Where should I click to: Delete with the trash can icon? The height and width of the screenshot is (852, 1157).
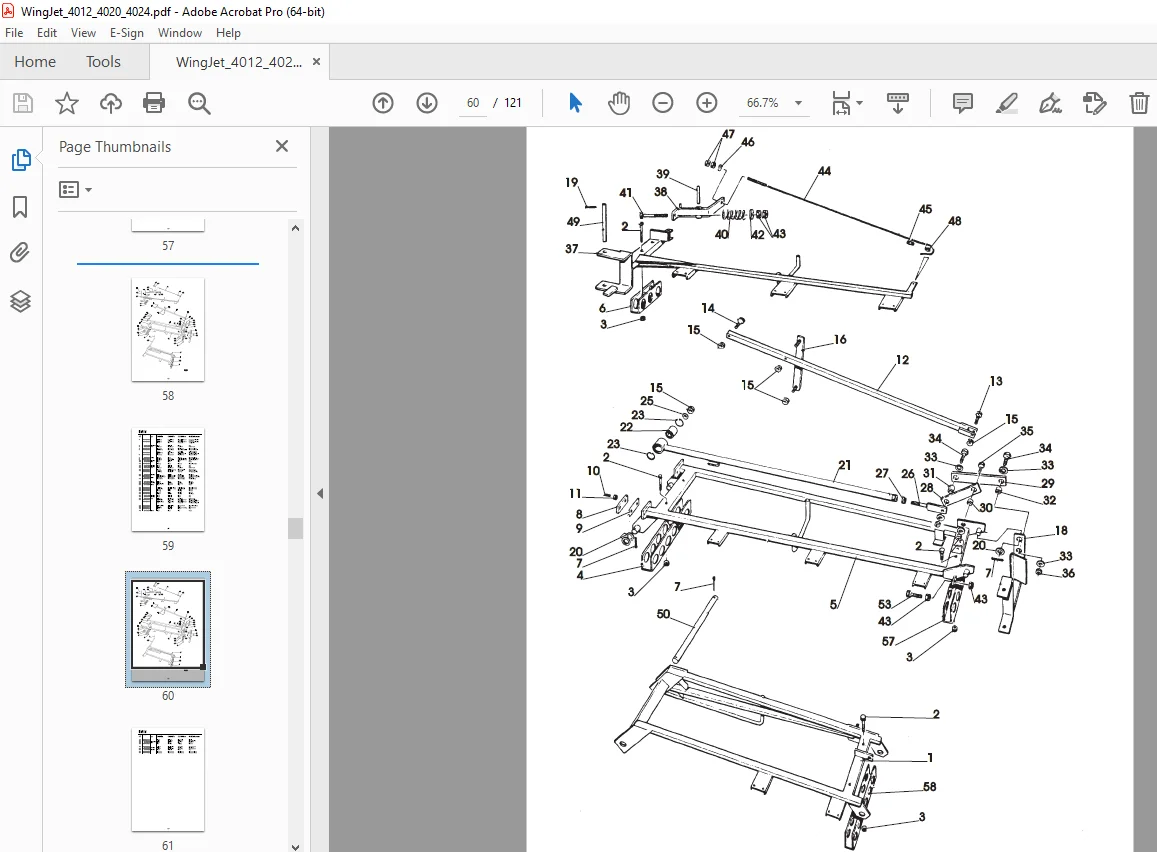1139,103
